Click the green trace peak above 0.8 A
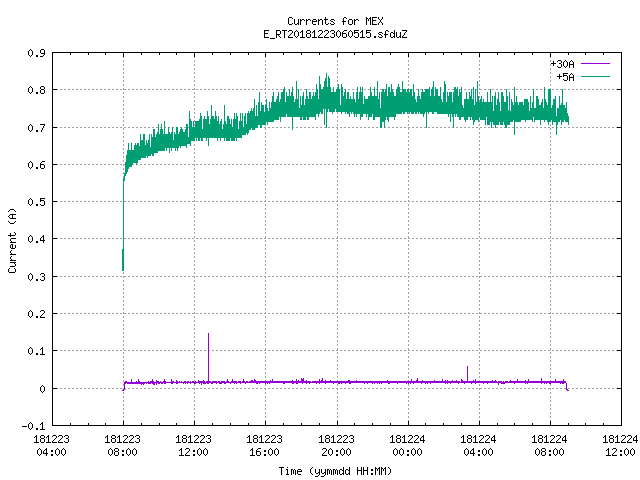This screenshot has height=480, width=640. (327, 80)
